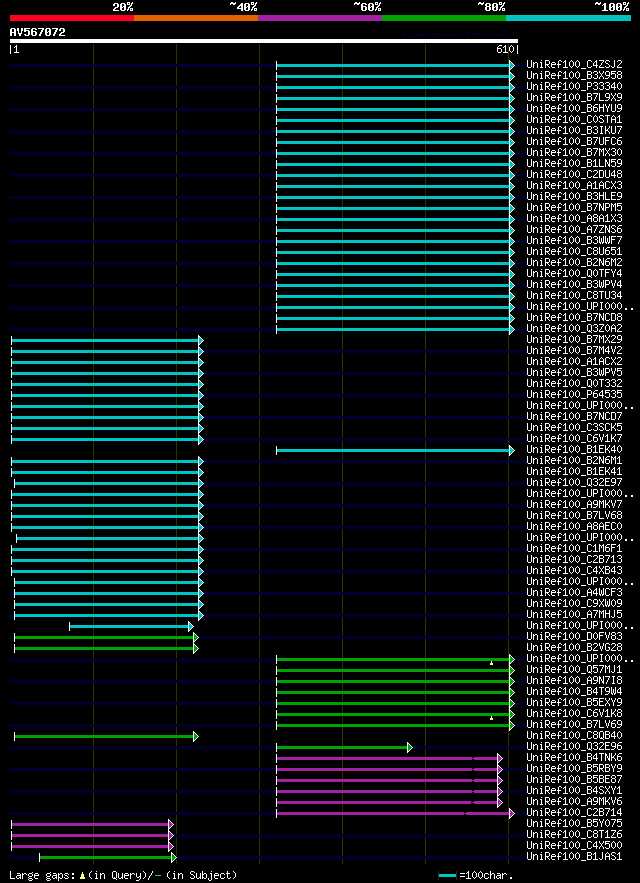Select the green alignment bar for UniRef100_D0FV83
This screenshot has height=883, width=640.
(x=106, y=637)
